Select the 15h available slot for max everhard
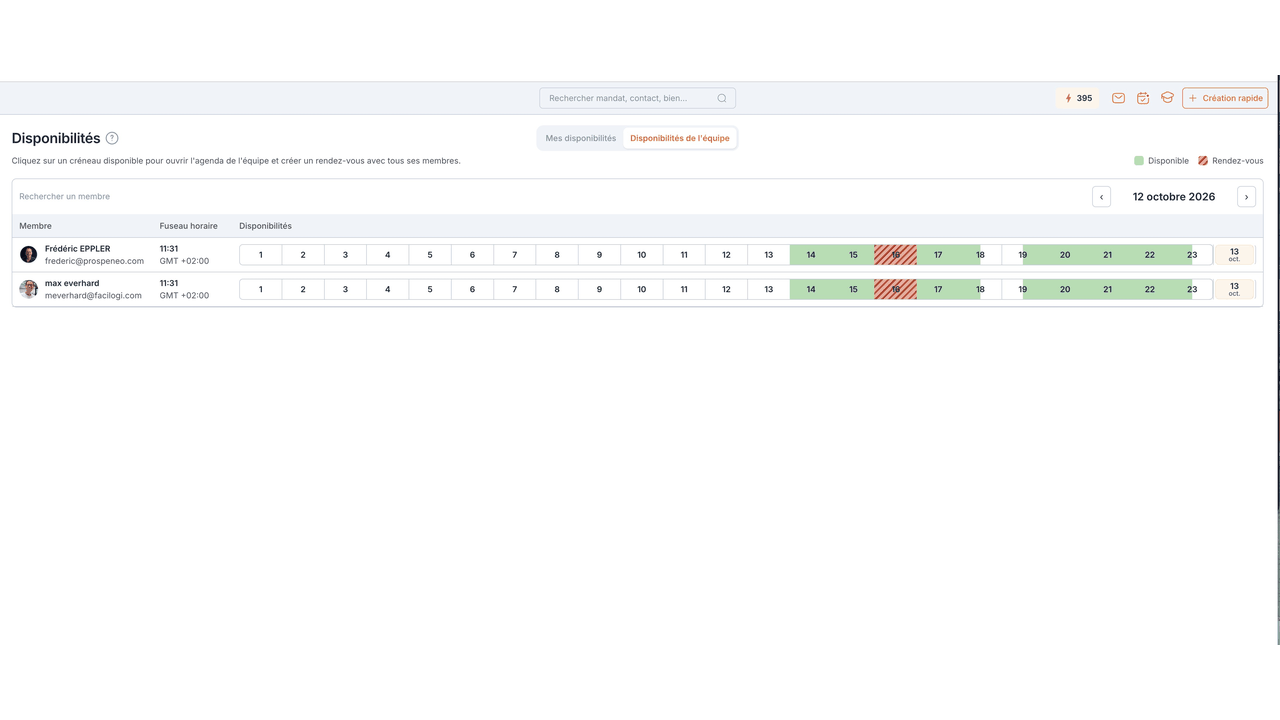Screen dimensions: 1280x720 pyautogui.click(x=853, y=290)
